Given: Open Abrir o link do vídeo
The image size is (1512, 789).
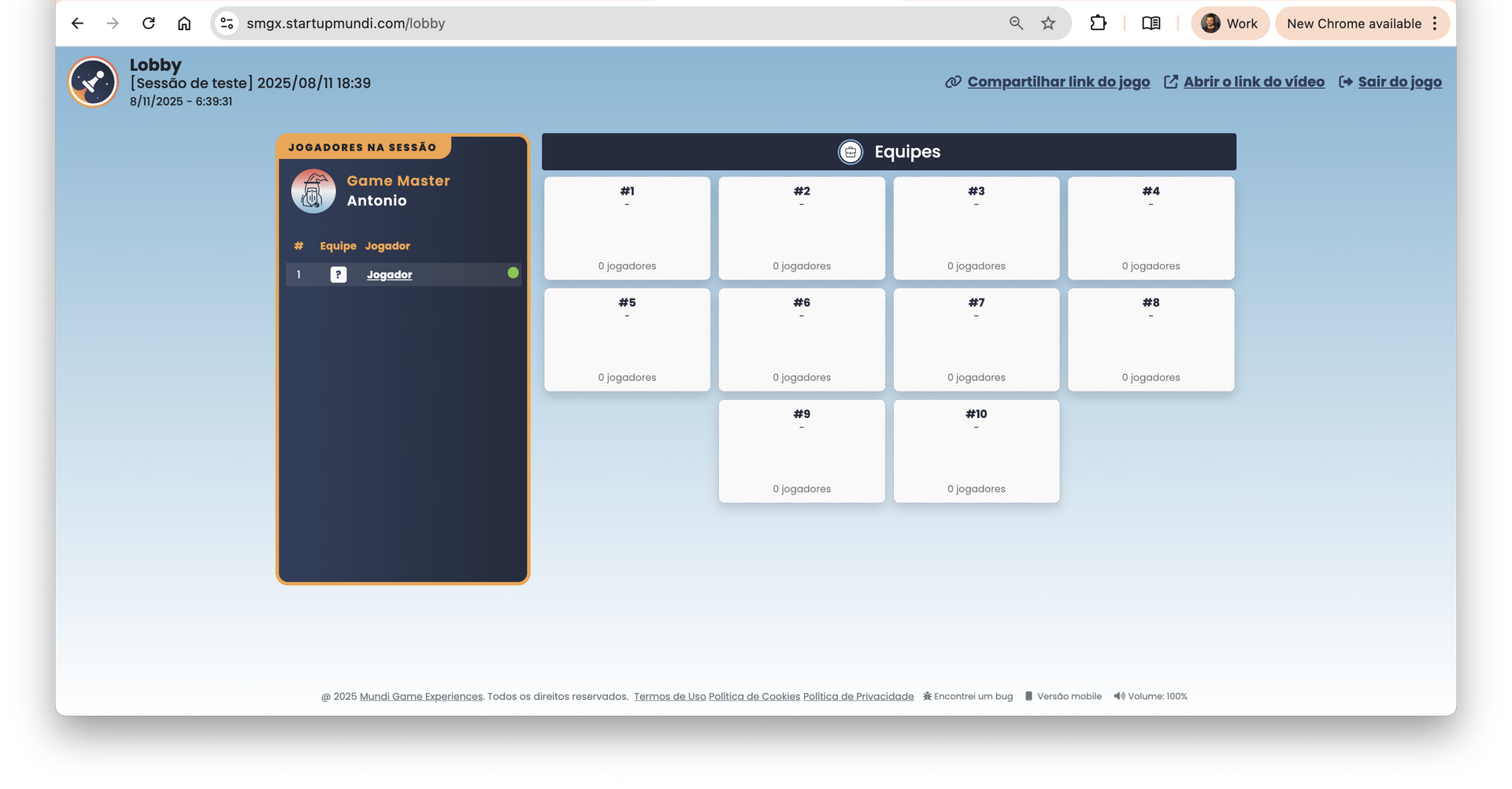Looking at the screenshot, I should click(x=1254, y=82).
